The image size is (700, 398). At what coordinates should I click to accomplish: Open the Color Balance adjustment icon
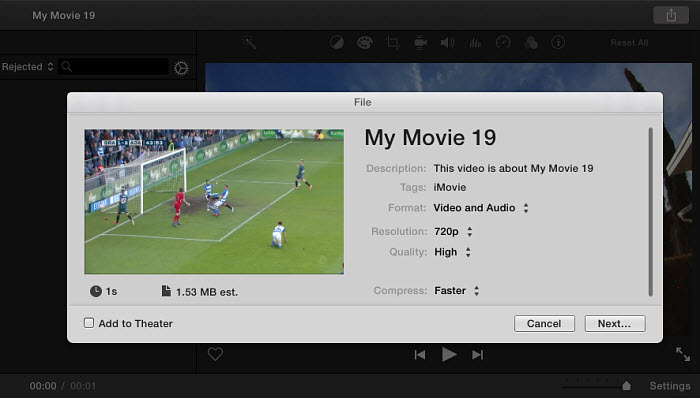click(337, 43)
